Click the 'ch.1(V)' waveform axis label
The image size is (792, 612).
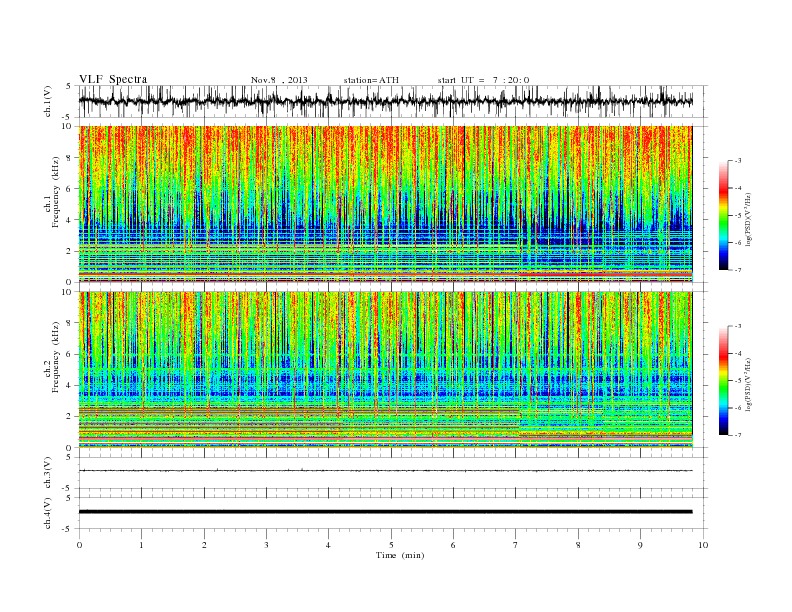[48, 101]
